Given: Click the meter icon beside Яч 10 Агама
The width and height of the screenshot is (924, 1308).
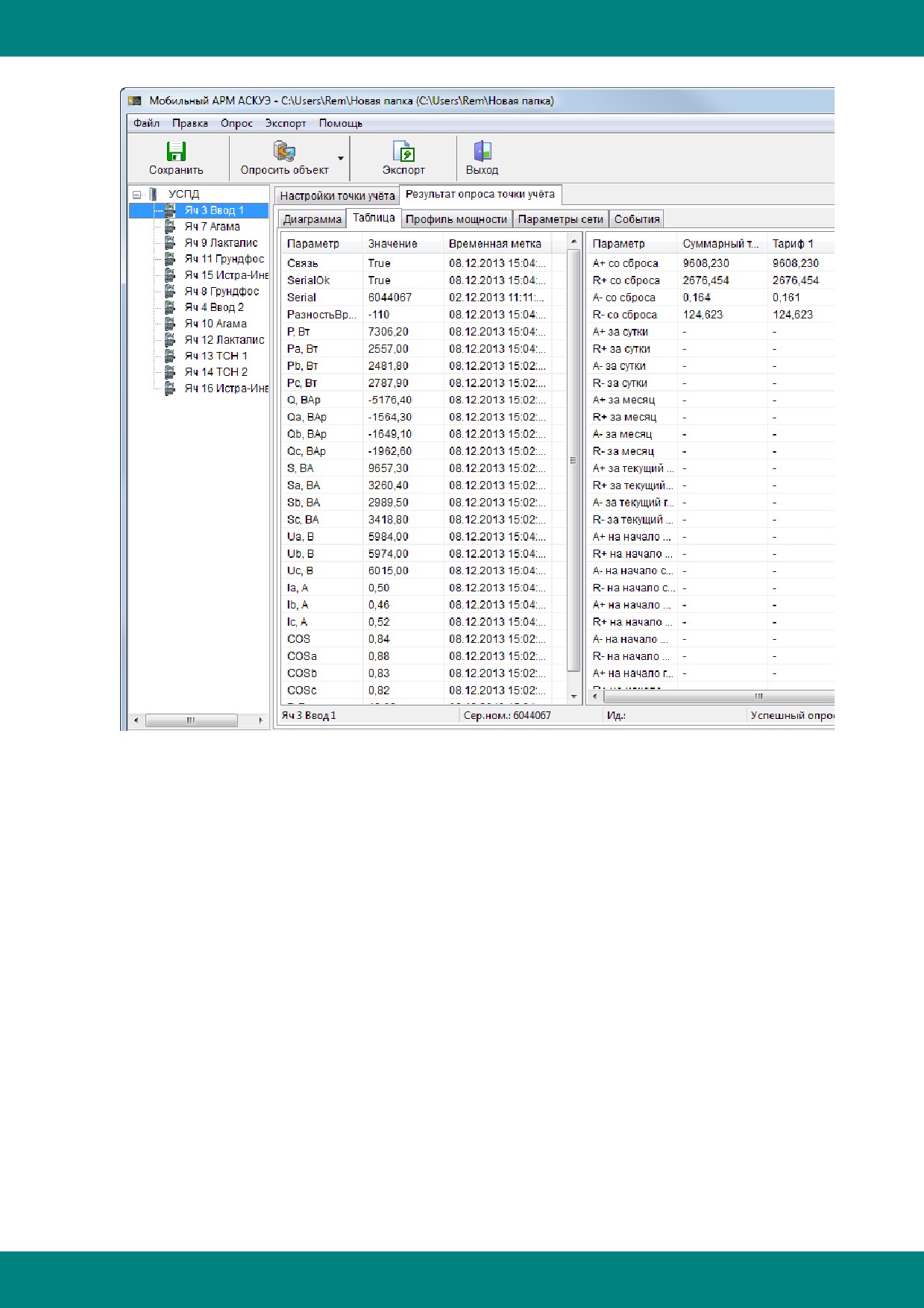Looking at the screenshot, I should pyautogui.click(x=170, y=324).
